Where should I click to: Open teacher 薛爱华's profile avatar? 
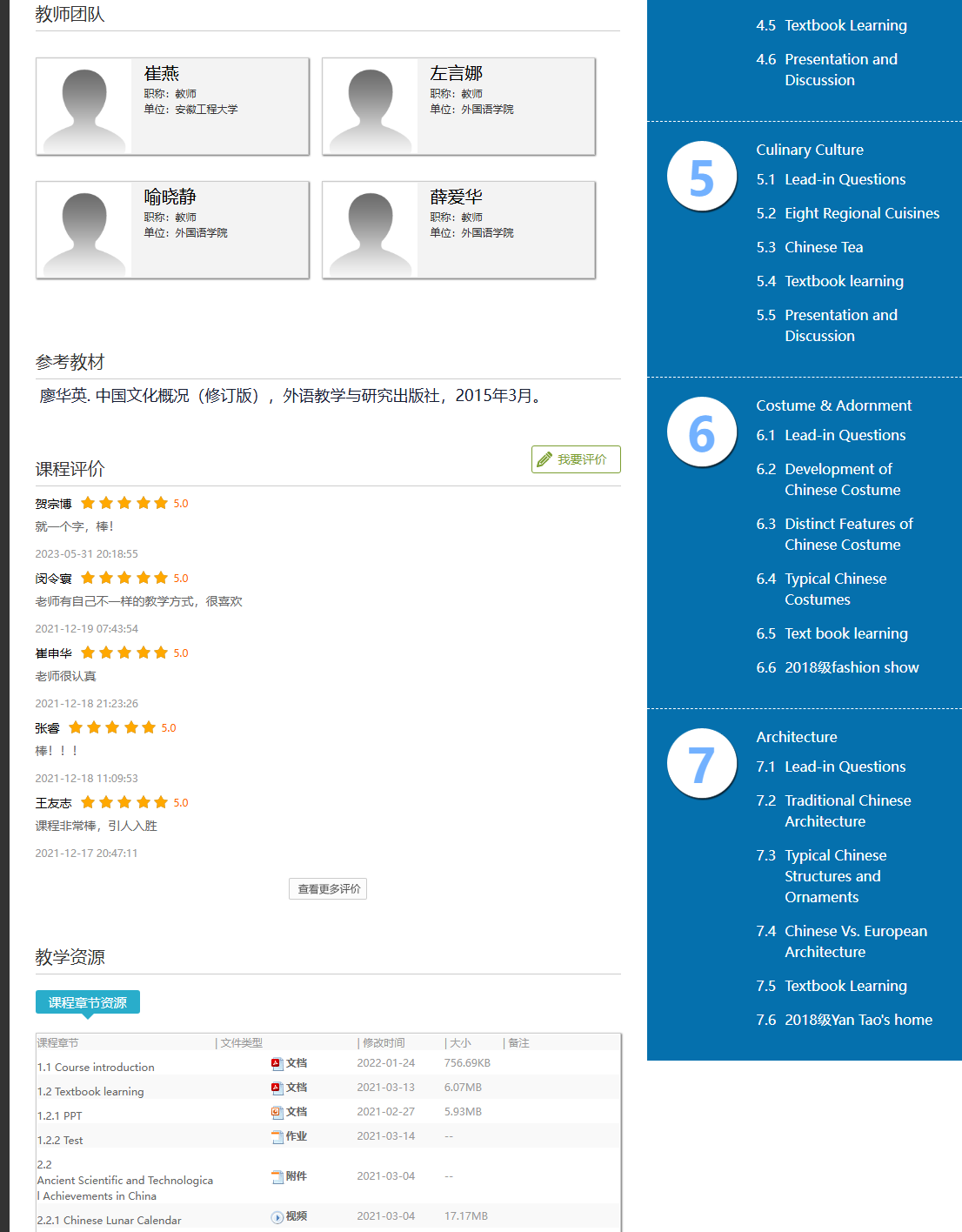[371, 231]
